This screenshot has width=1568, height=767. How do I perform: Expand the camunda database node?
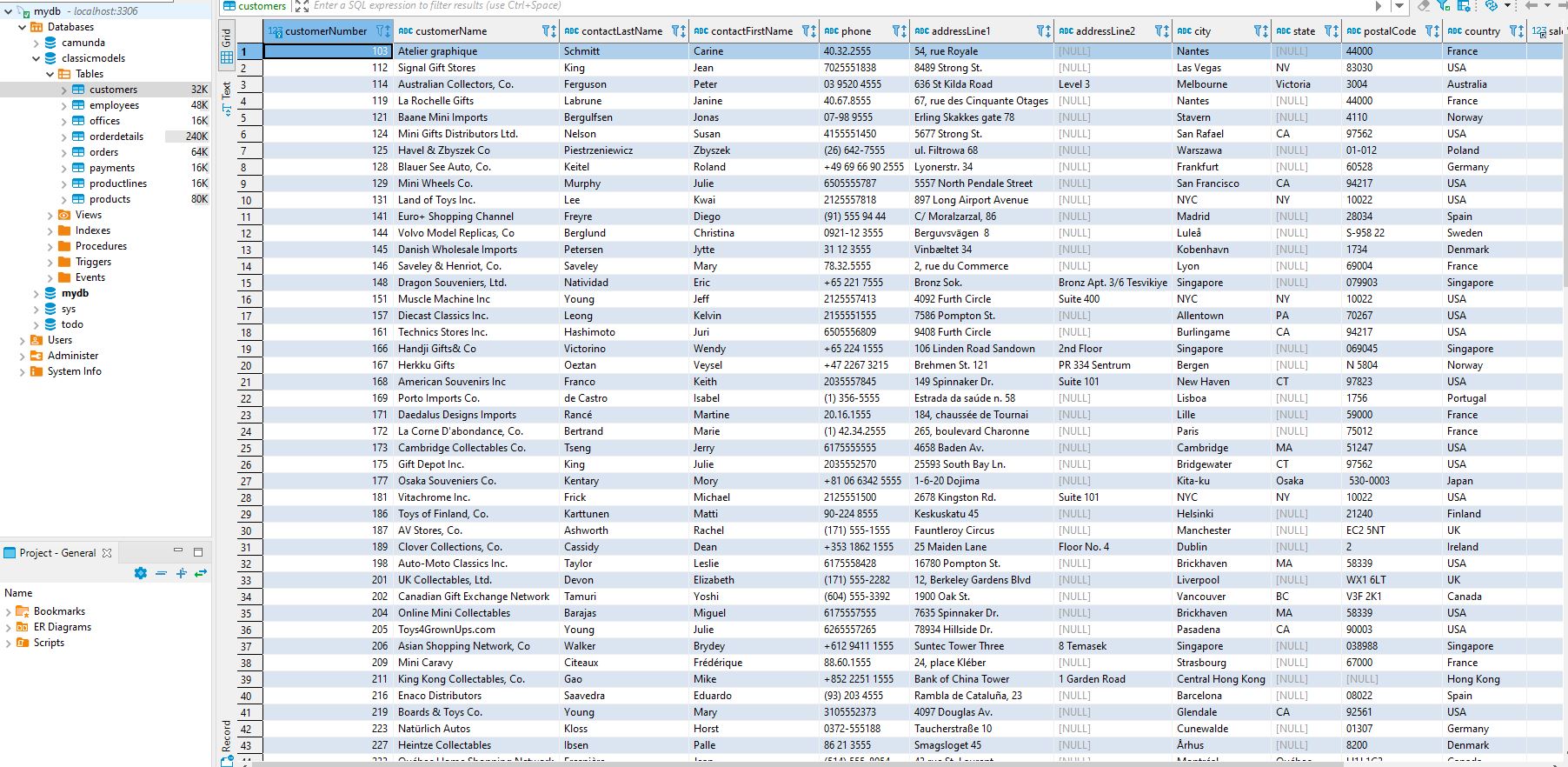point(36,43)
